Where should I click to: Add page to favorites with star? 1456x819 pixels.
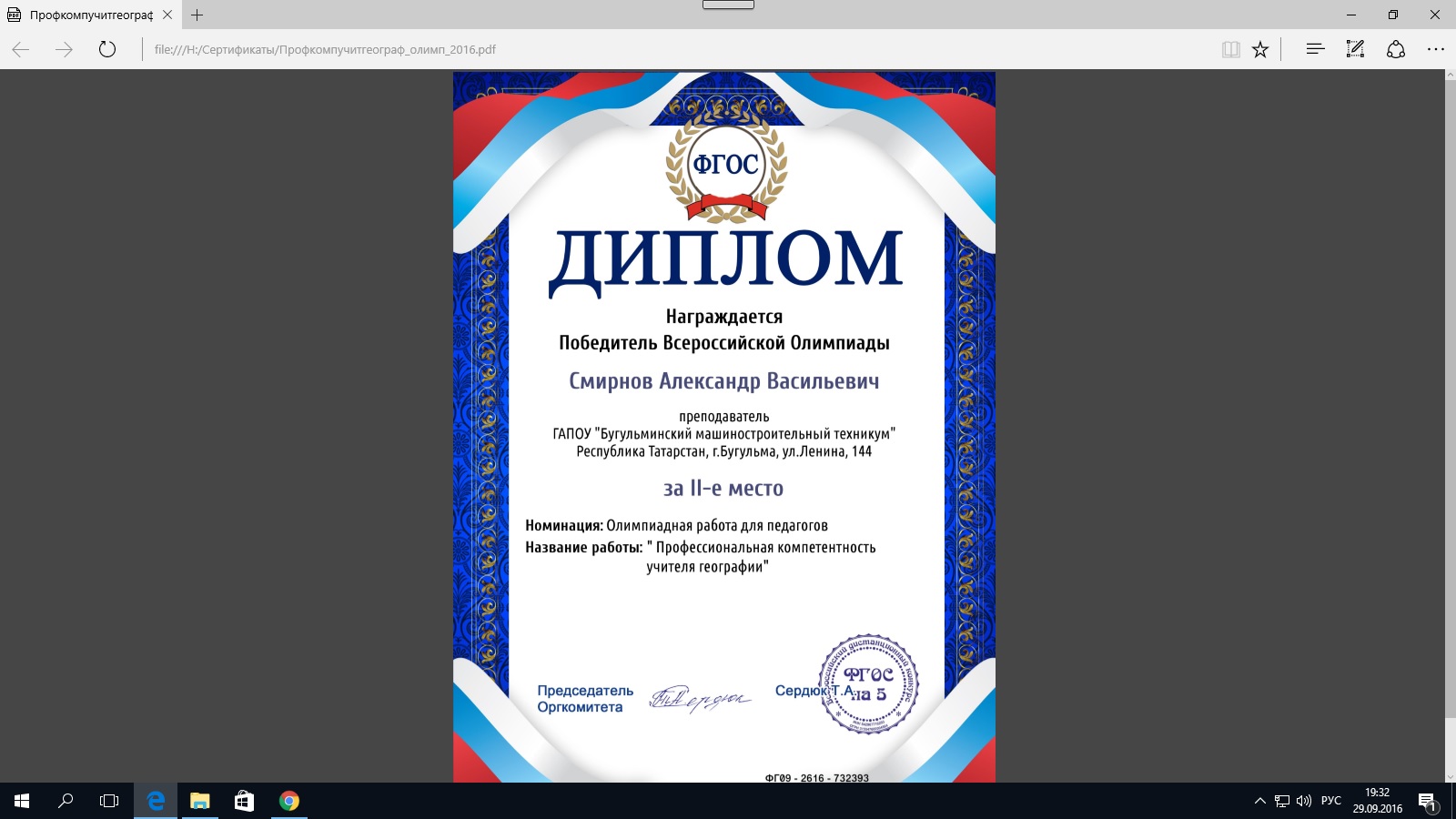pos(1260,49)
